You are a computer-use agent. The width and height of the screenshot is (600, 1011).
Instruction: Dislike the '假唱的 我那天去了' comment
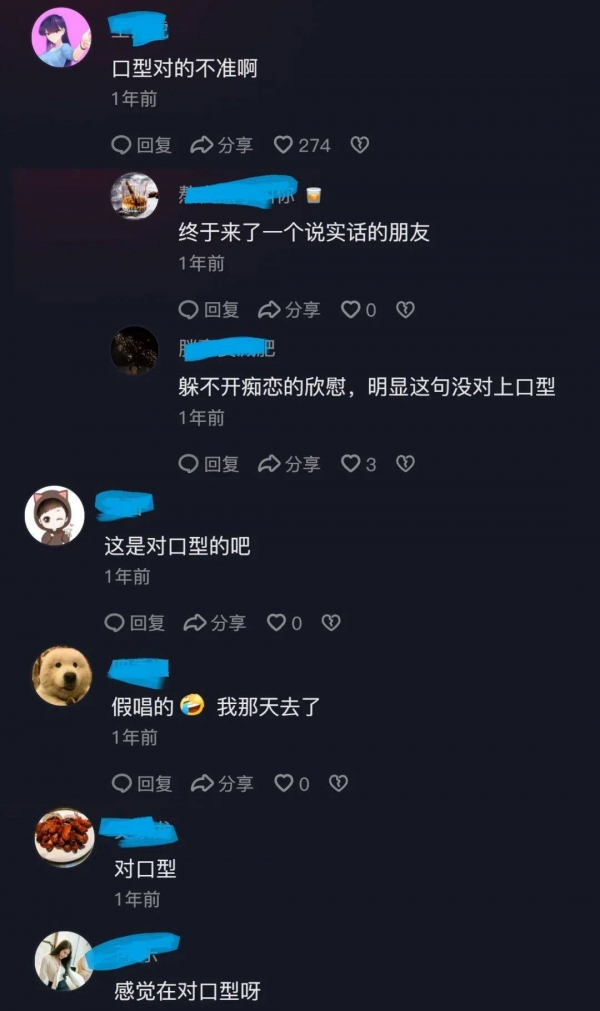point(338,783)
